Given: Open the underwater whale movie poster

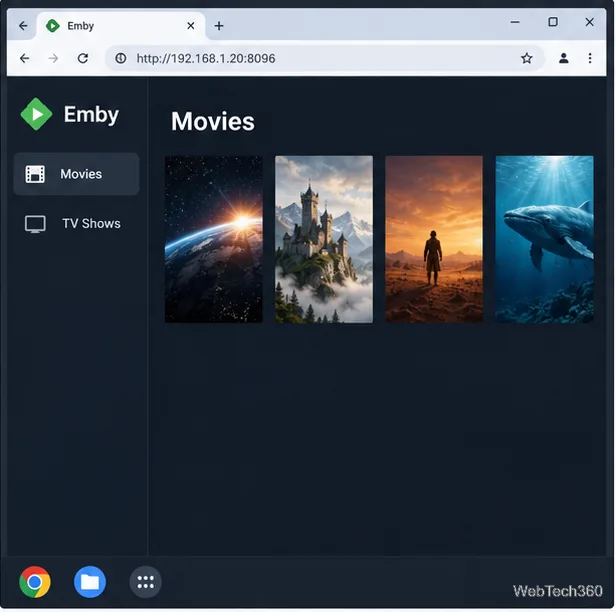Looking at the screenshot, I should coord(544,239).
